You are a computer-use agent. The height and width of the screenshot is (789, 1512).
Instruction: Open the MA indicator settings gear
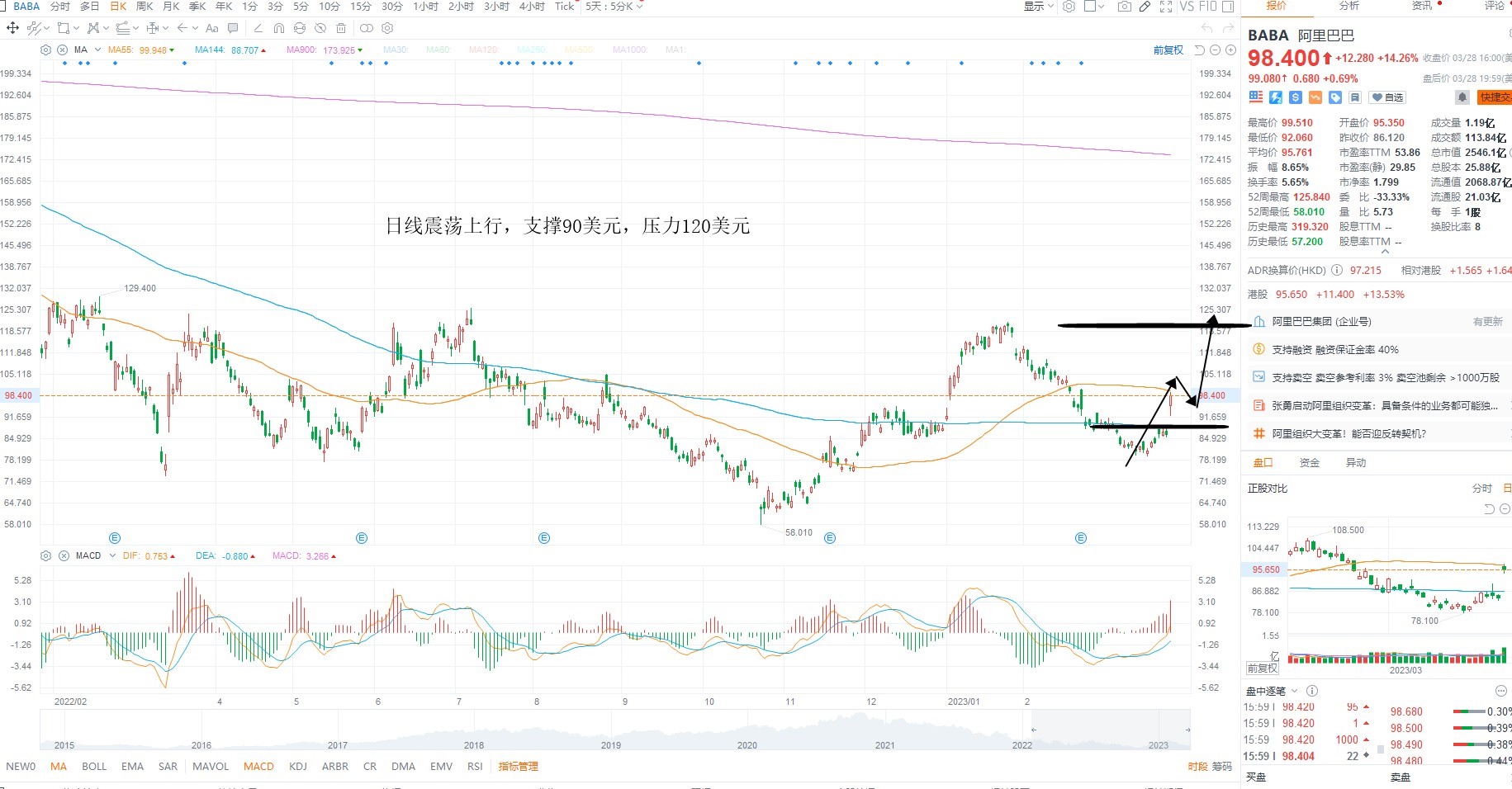click(x=46, y=50)
